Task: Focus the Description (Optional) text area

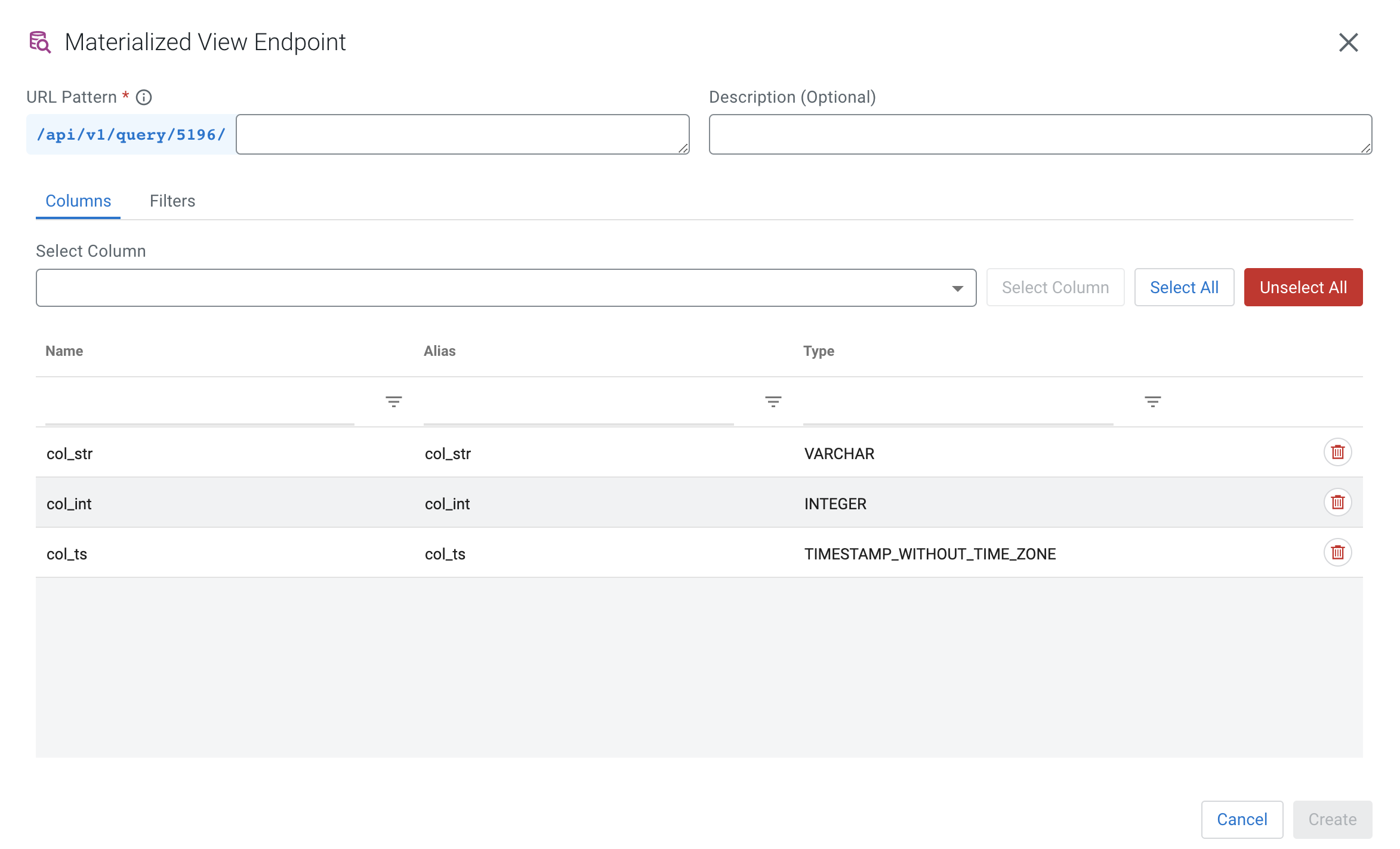Action: [1040, 134]
